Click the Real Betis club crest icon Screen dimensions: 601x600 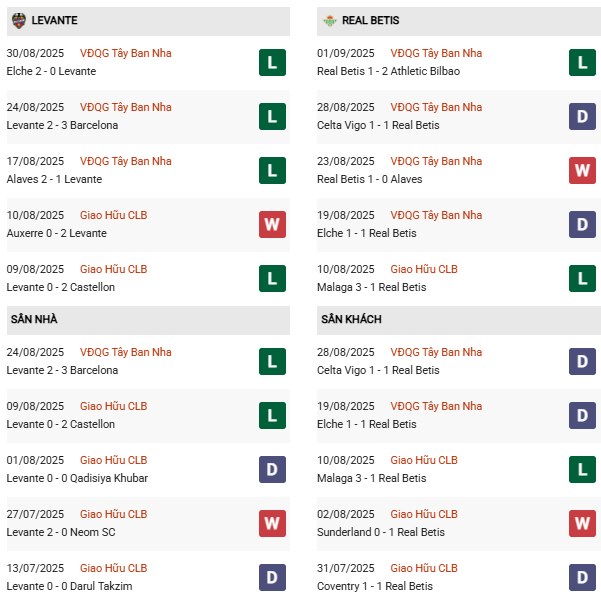pos(330,20)
